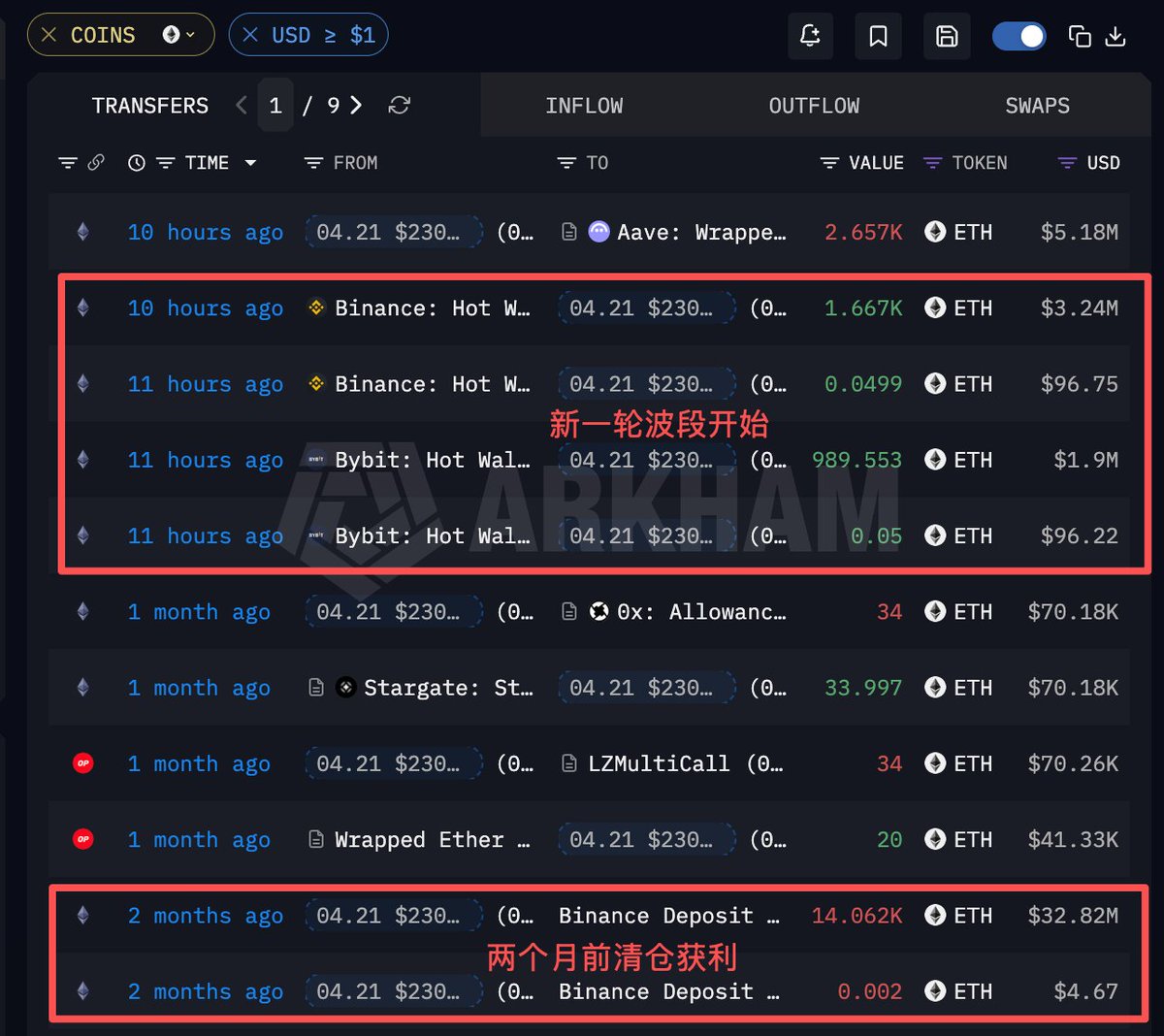Open the Wrapped Ether sender
The image size is (1164, 1036).
[432, 840]
